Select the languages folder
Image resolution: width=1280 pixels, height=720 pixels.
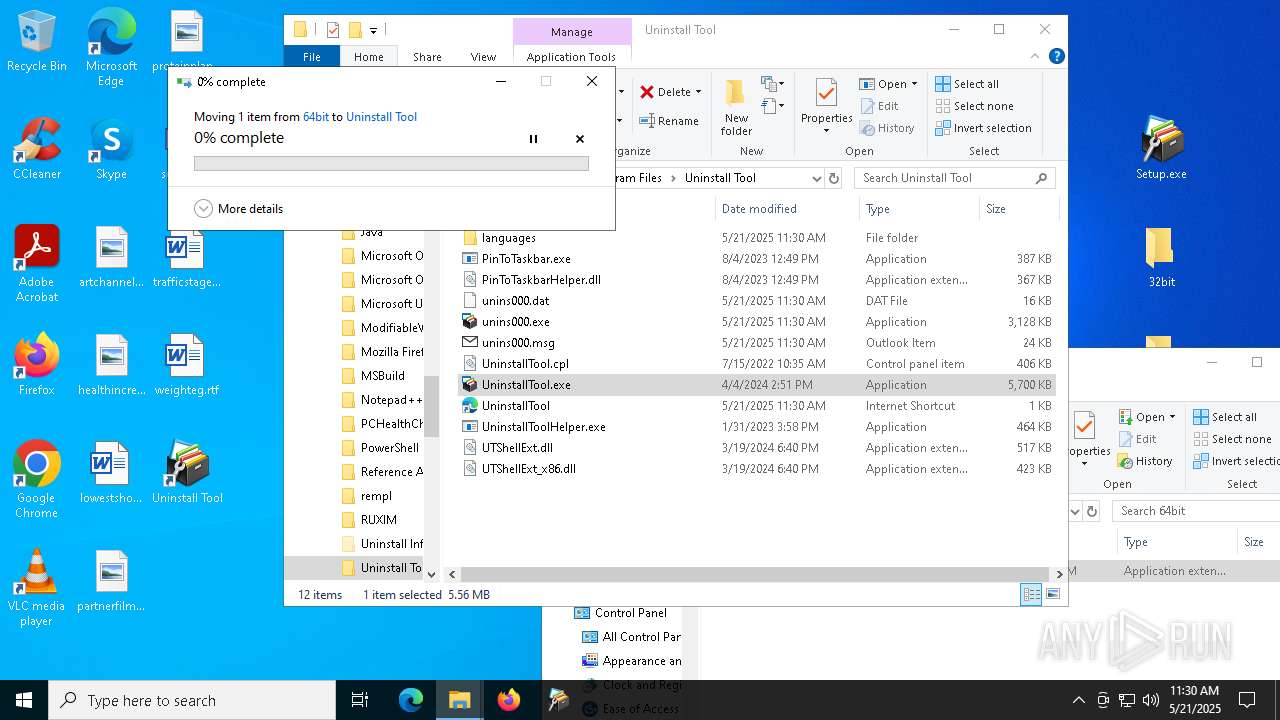(508, 238)
